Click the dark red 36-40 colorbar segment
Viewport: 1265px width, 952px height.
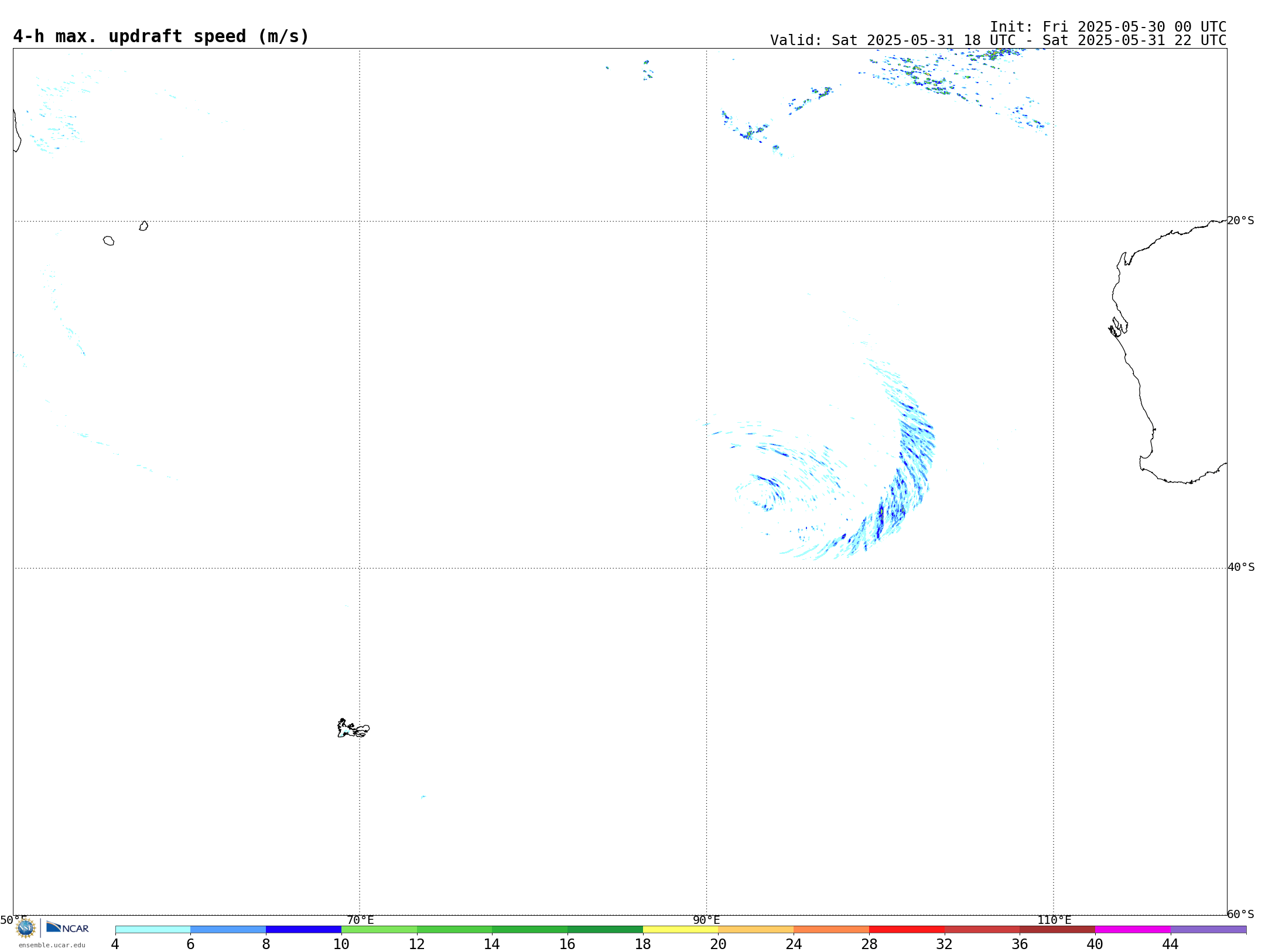pos(1058,930)
